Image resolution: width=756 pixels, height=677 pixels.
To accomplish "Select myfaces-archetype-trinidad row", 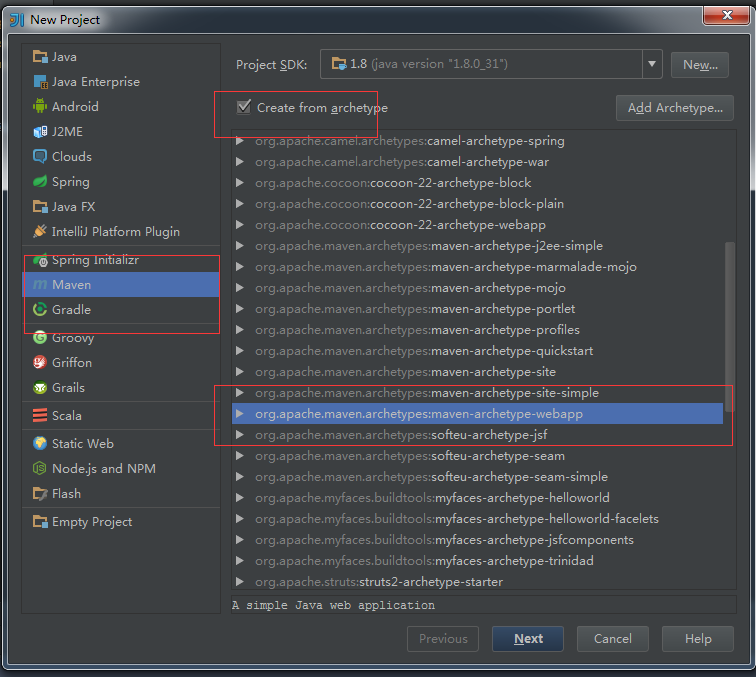I will click(x=477, y=561).
